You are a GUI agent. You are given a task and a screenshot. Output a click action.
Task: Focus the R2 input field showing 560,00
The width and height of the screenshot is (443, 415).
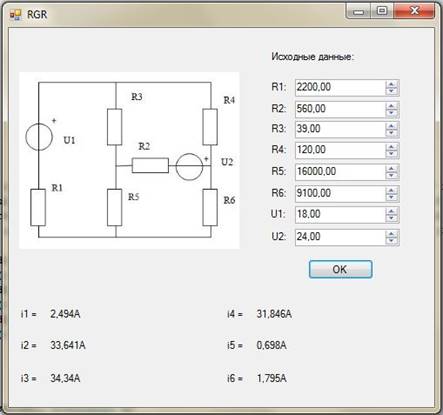[340, 109]
